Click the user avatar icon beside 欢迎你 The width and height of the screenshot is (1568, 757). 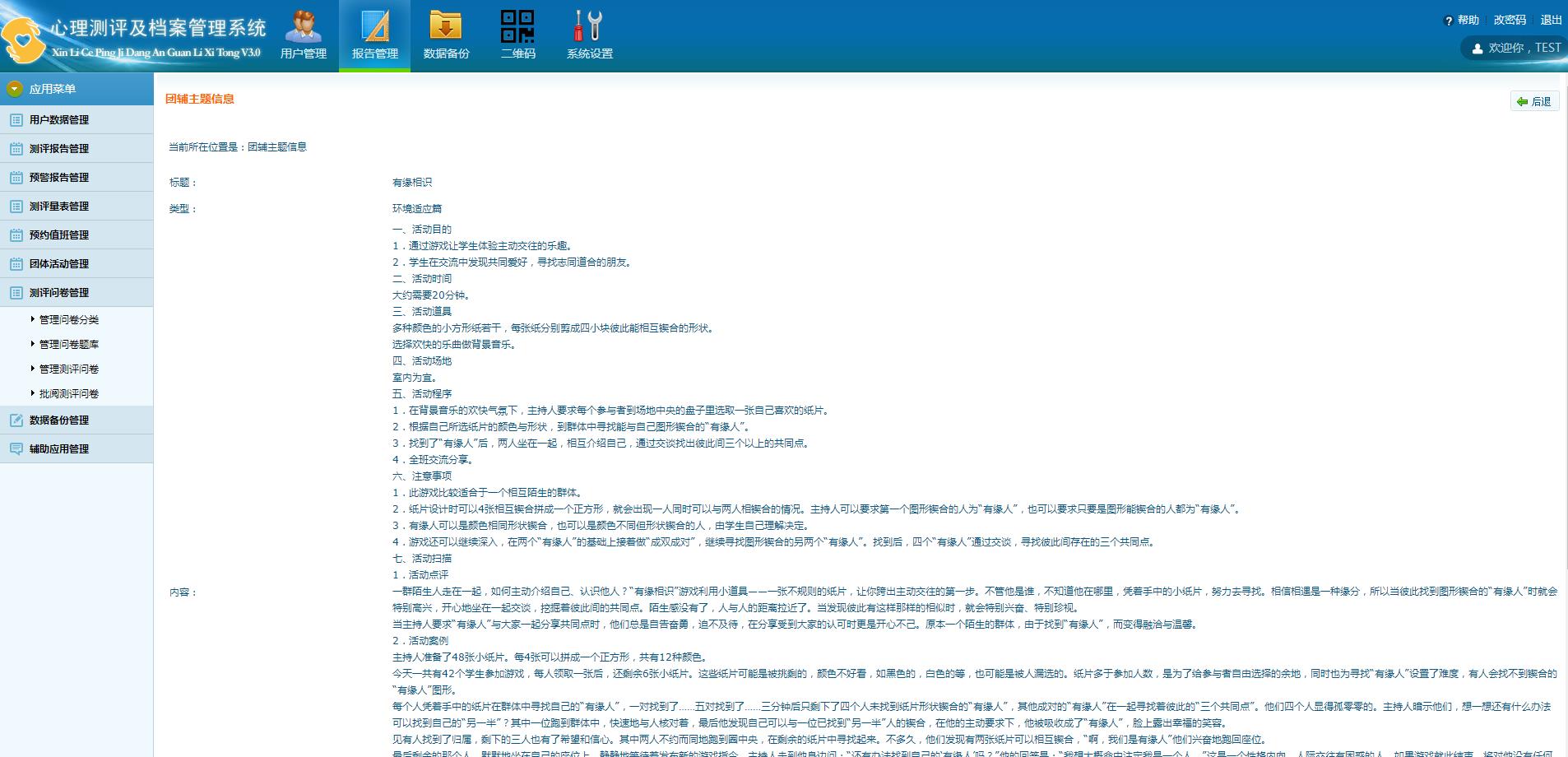coord(1477,49)
